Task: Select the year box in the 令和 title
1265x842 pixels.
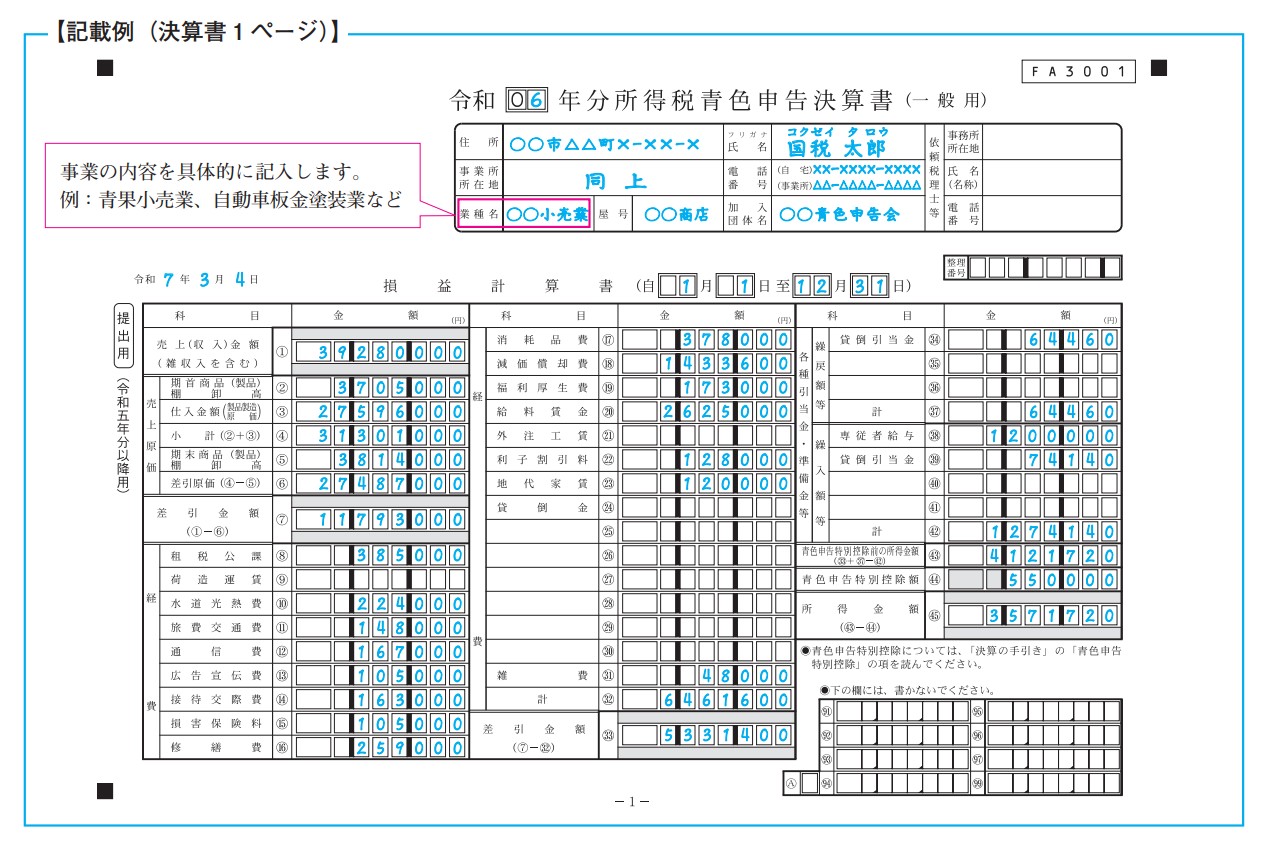Action: tap(528, 100)
